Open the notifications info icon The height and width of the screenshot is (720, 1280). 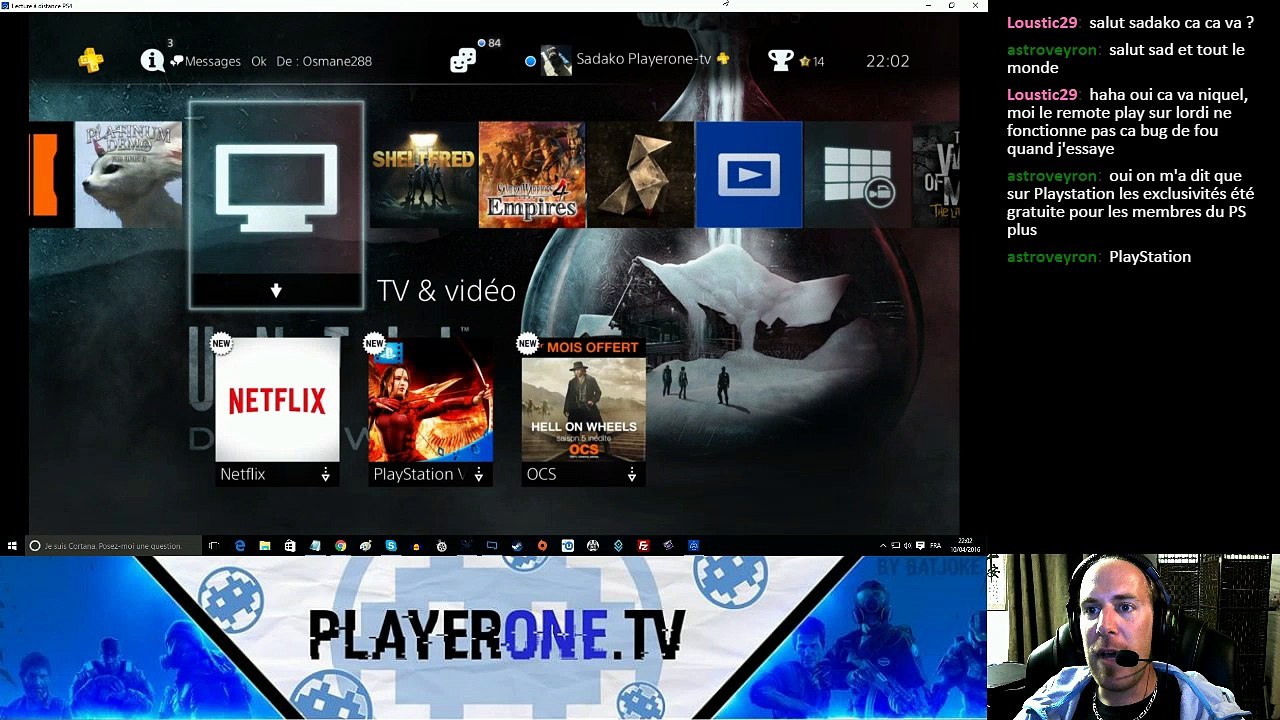point(152,61)
